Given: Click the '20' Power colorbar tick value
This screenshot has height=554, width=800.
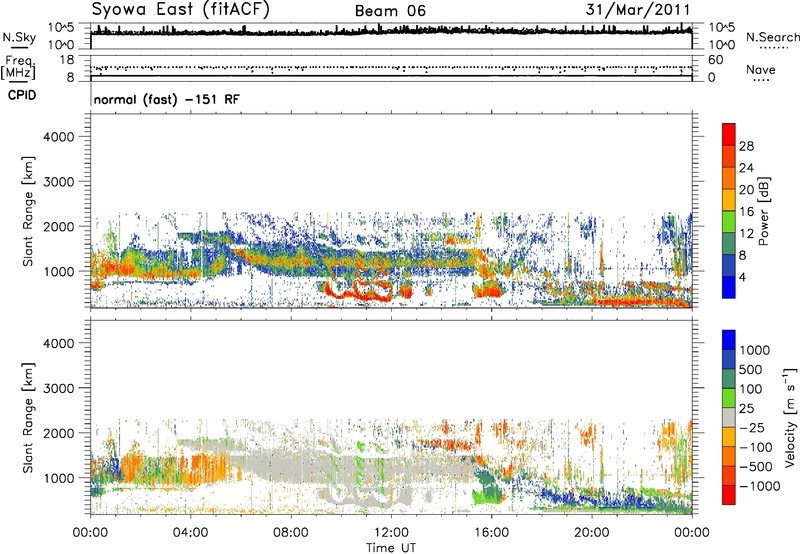Looking at the screenshot, I should pyautogui.click(x=746, y=190).
